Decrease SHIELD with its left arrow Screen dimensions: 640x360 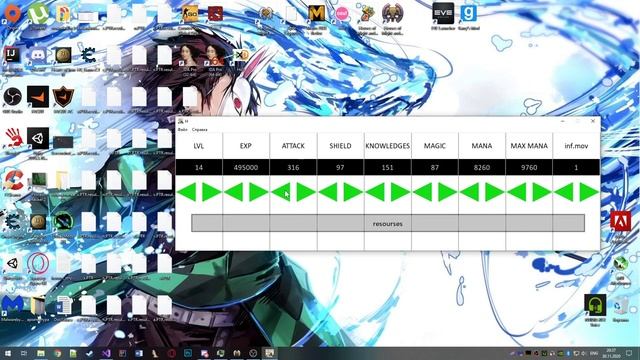328,192
